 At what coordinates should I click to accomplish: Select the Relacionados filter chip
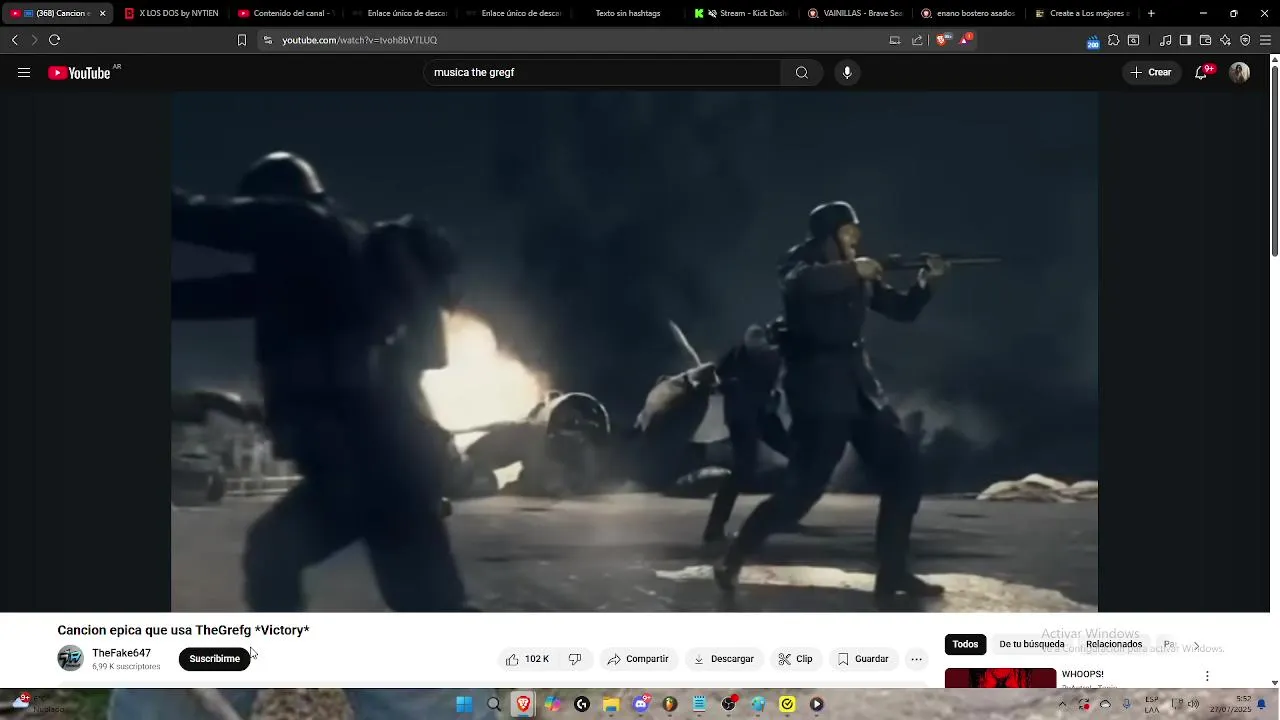1114,645
